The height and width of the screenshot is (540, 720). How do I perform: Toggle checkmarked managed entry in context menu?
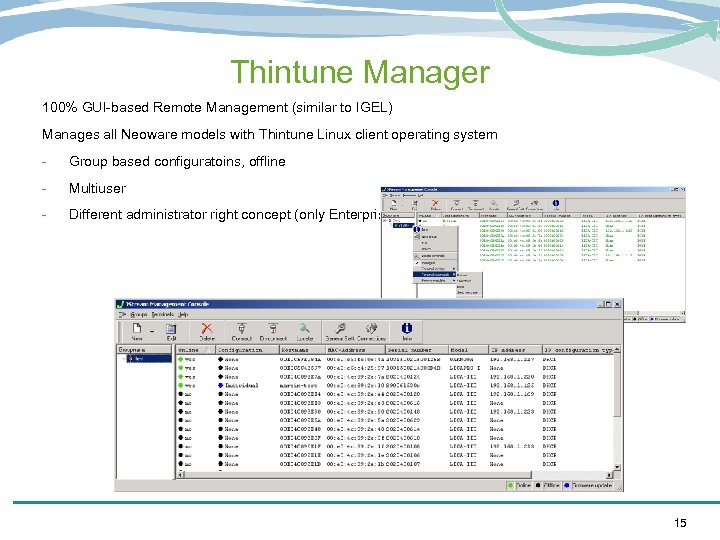tap(435, 263)
